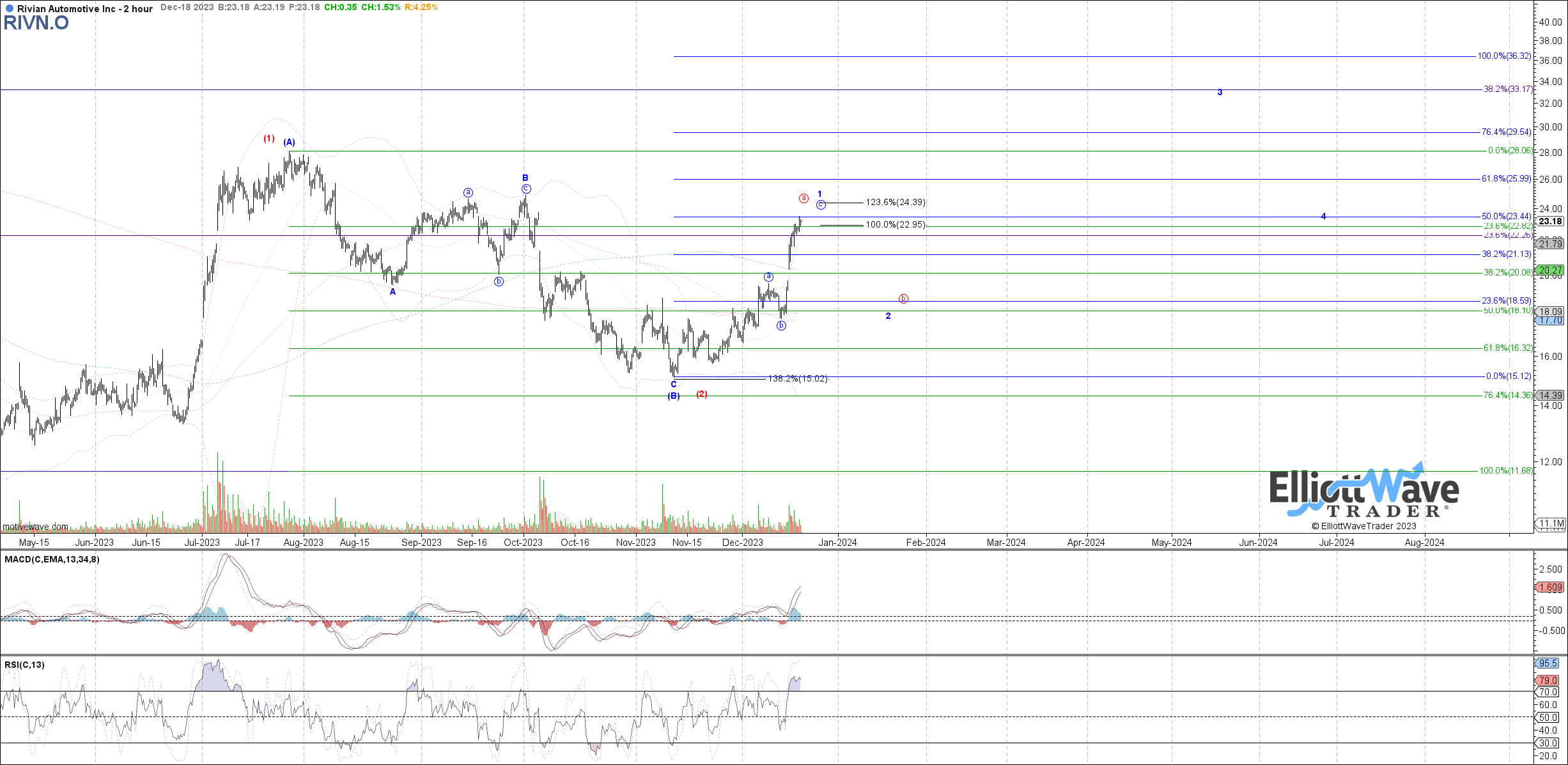Click the 23.18 current price tag

tap(1550, 221)
